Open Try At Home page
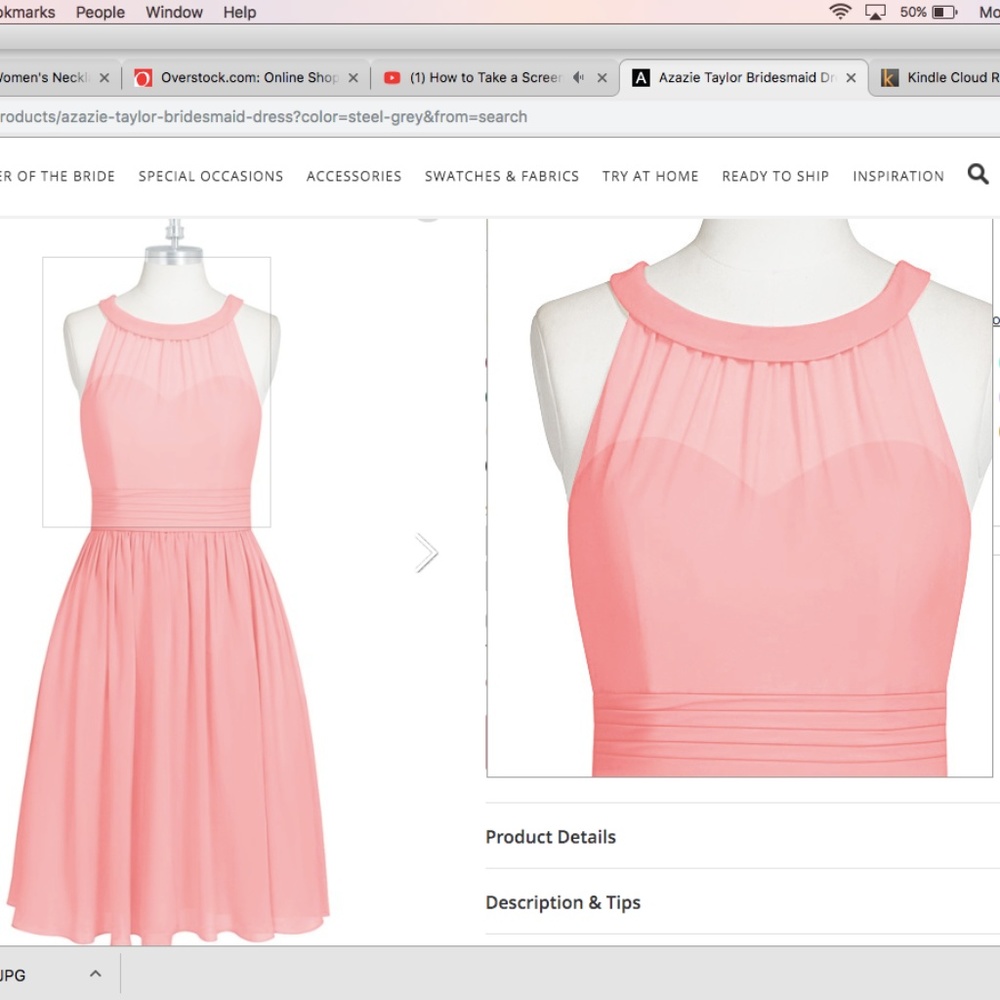This screenshot has width=1000, height=1000. click(x=651, y=176)
